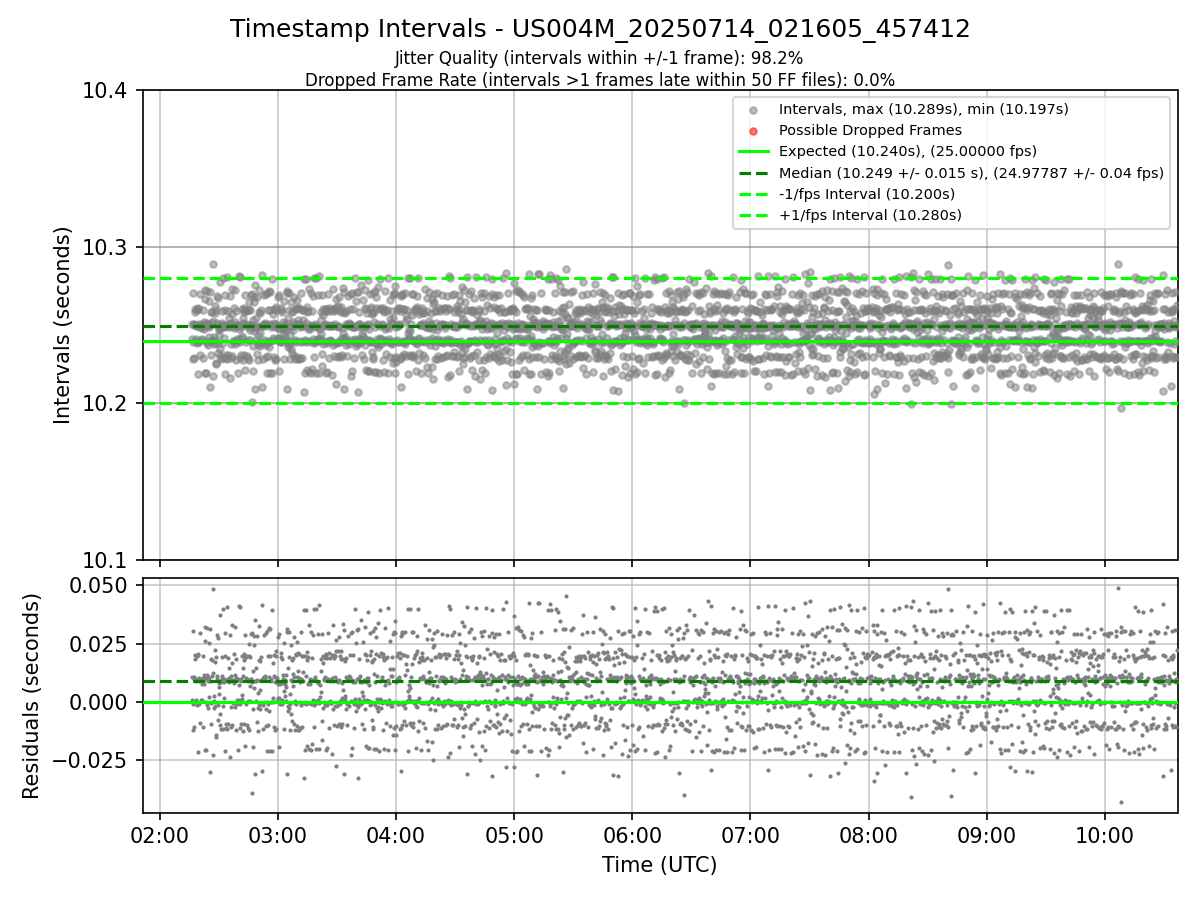Viewport: 1200px width, 900px height.
Task: Select the Dropped Frame Rate 0.0% subtitle line
Action: tap(600, 79)
